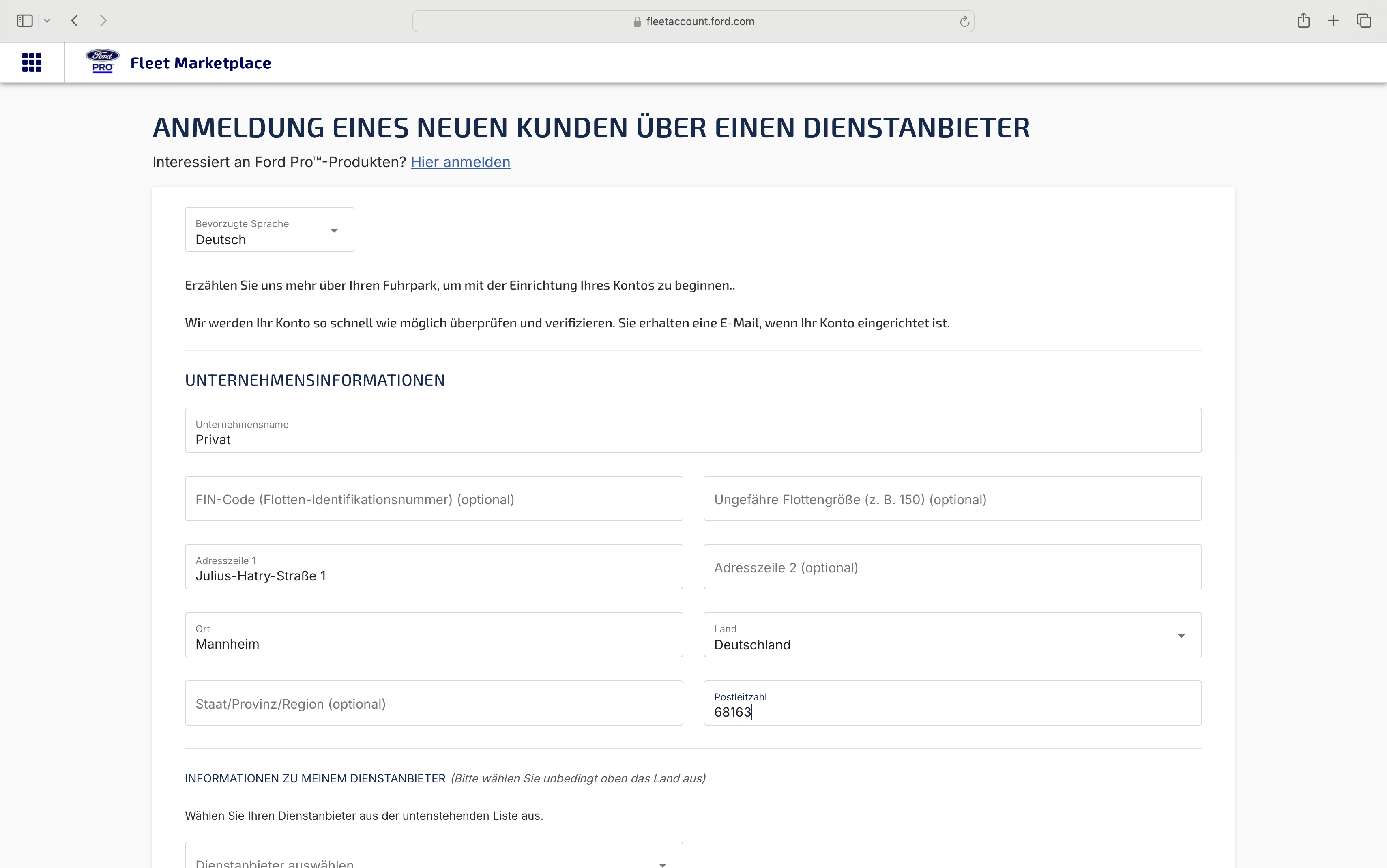The width and height of the screenshot is (1387, 868).
Task: Edit the Unternehmensname field
Action: (693, 431)
